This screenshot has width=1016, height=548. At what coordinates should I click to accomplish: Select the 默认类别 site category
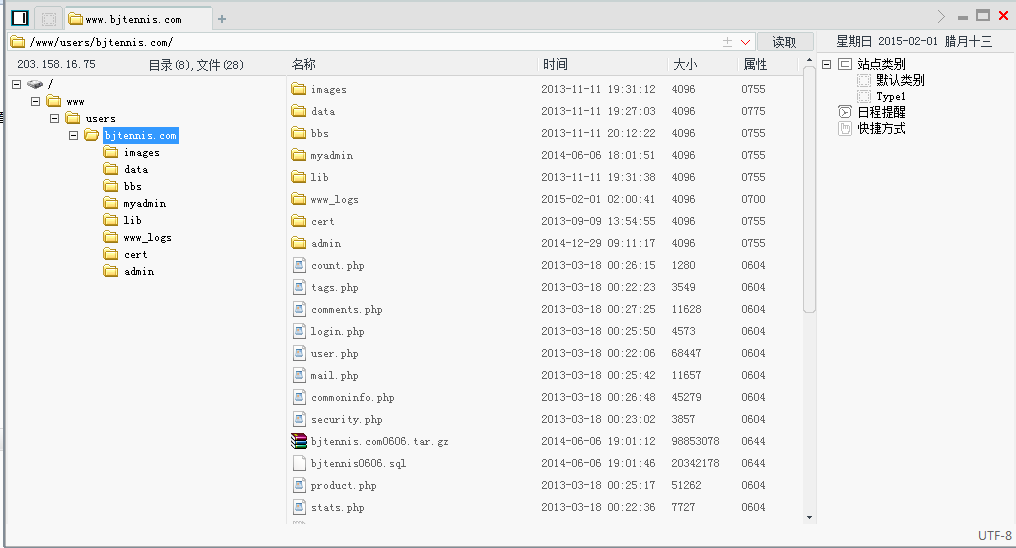[900, 80]
